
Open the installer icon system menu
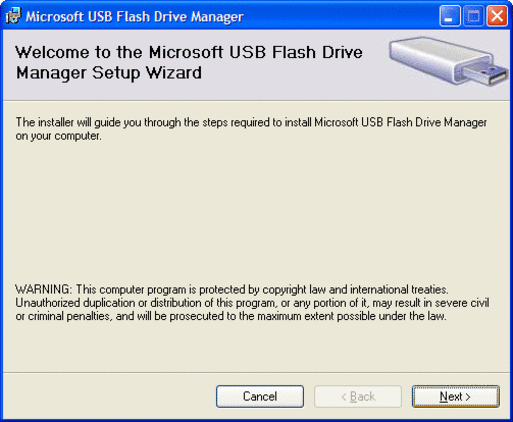click(x=13, y=16)
